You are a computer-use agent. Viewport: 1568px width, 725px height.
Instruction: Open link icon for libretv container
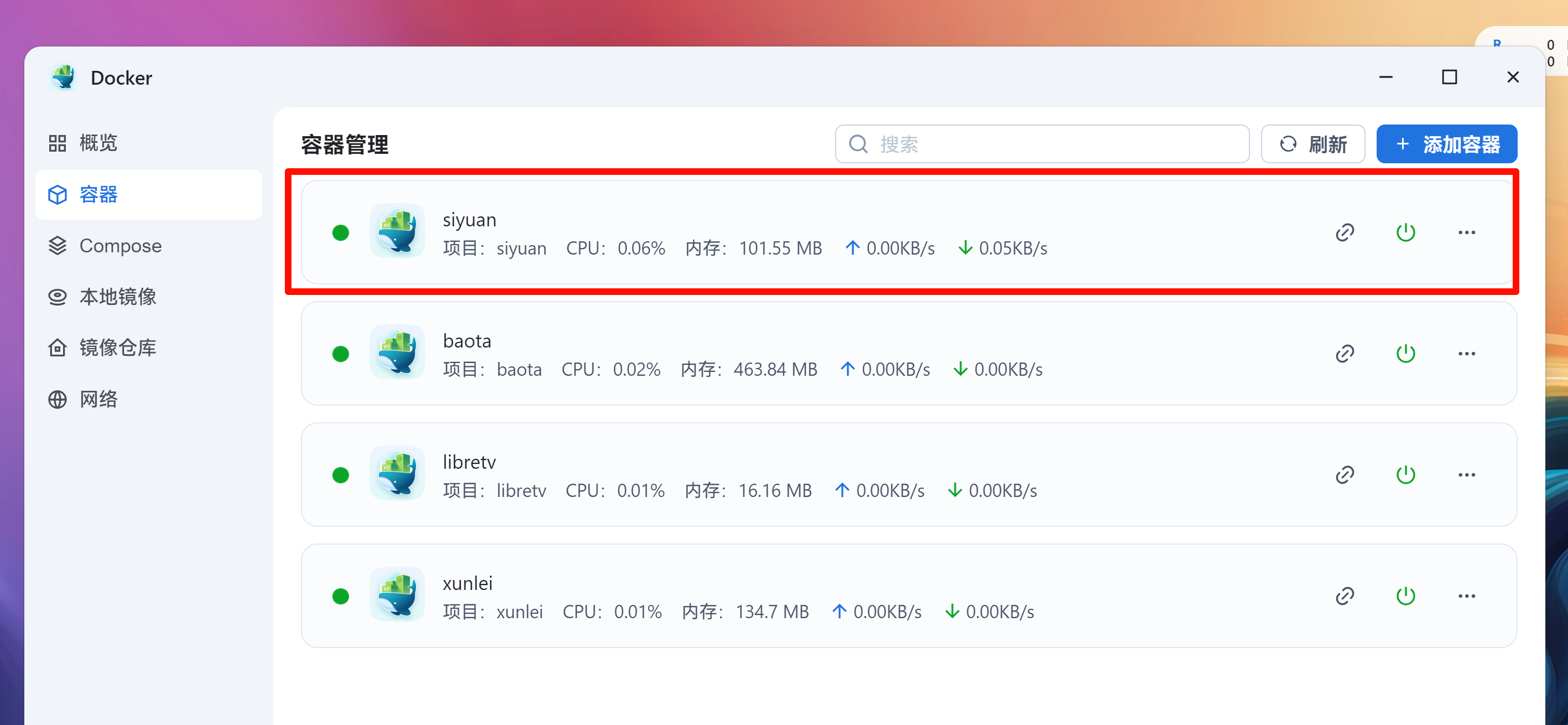1345,475
